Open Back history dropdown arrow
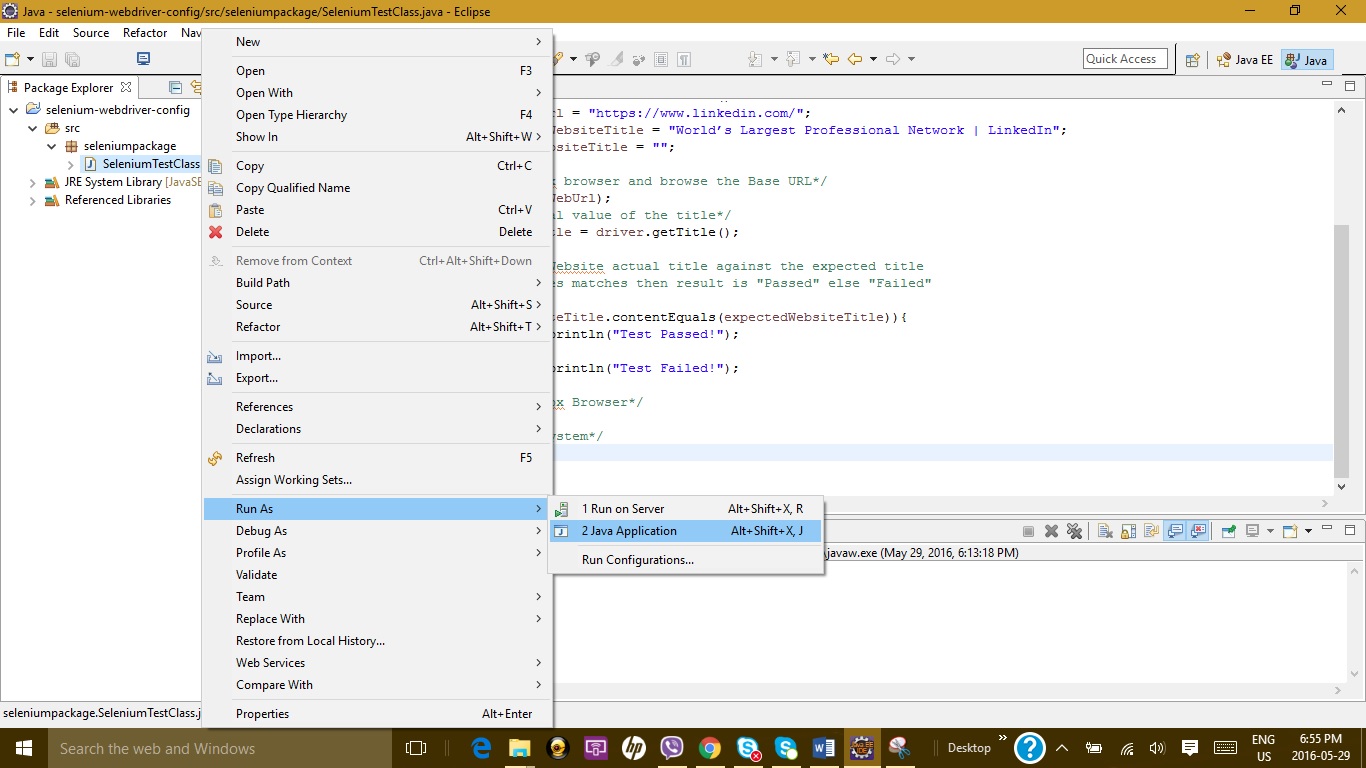Viewport: 1366px width, 768px height. pos(873,59)
